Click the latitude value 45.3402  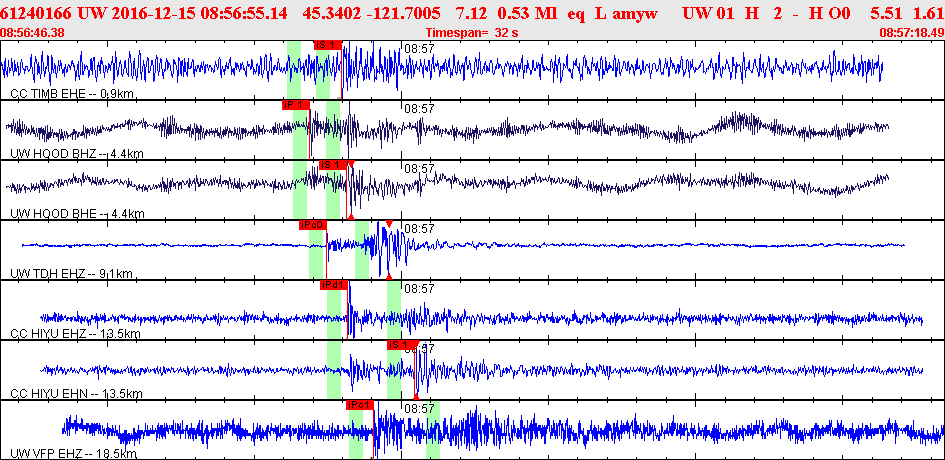pos(331,12)
